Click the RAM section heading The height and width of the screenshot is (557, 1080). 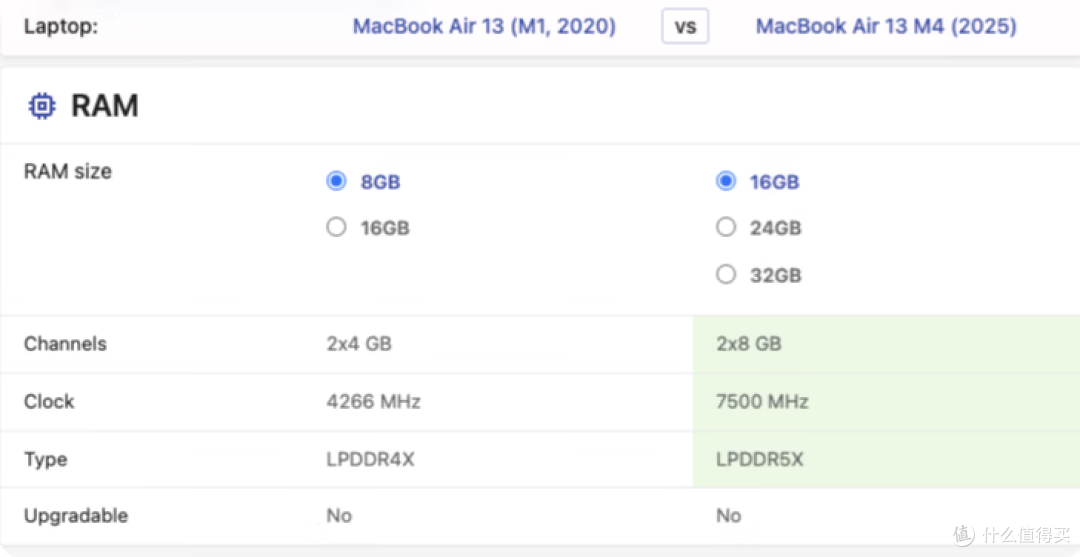pyautogui.click(x=105, y=106)
